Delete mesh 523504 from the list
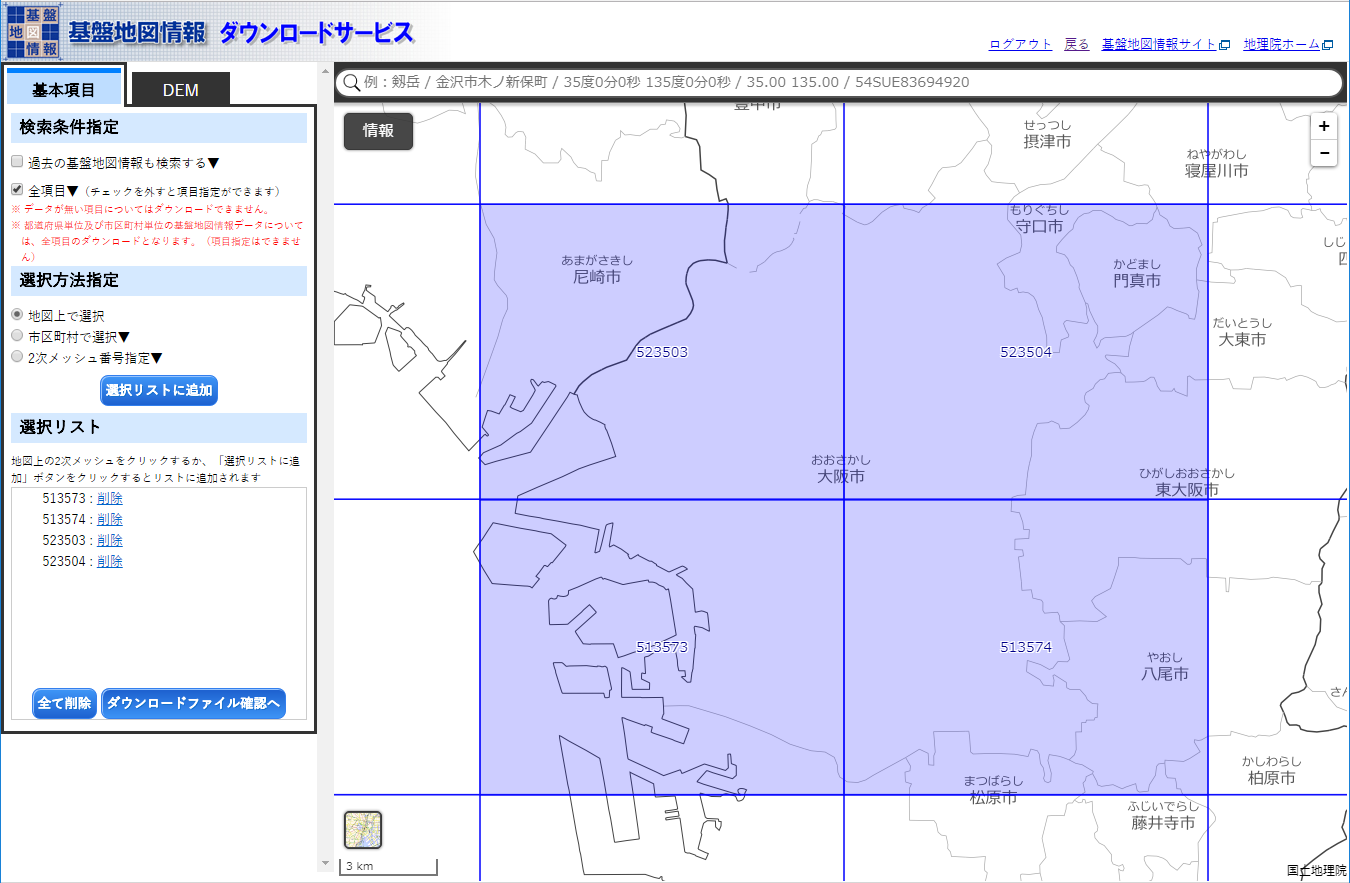This screenshot has width=1350, height=883. pyautogui.click(x=110, y=561)
